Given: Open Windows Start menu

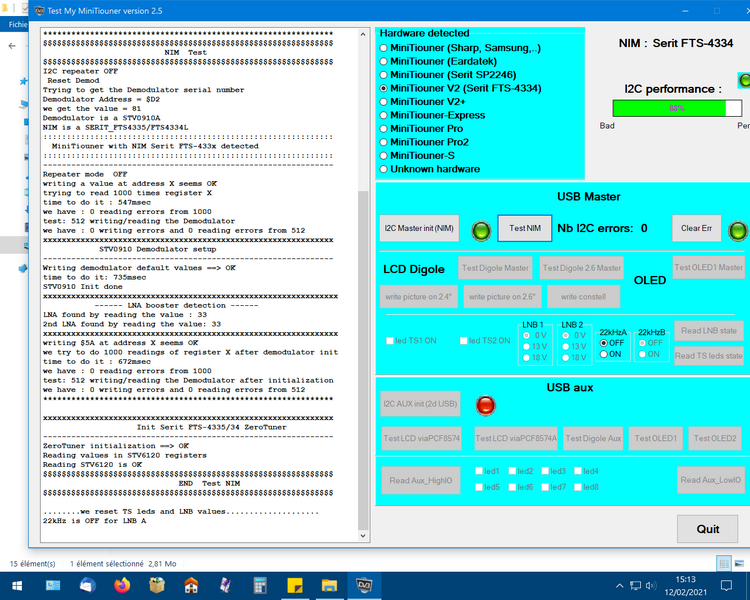Looking at the screenshot, I should tap(17, 586).
